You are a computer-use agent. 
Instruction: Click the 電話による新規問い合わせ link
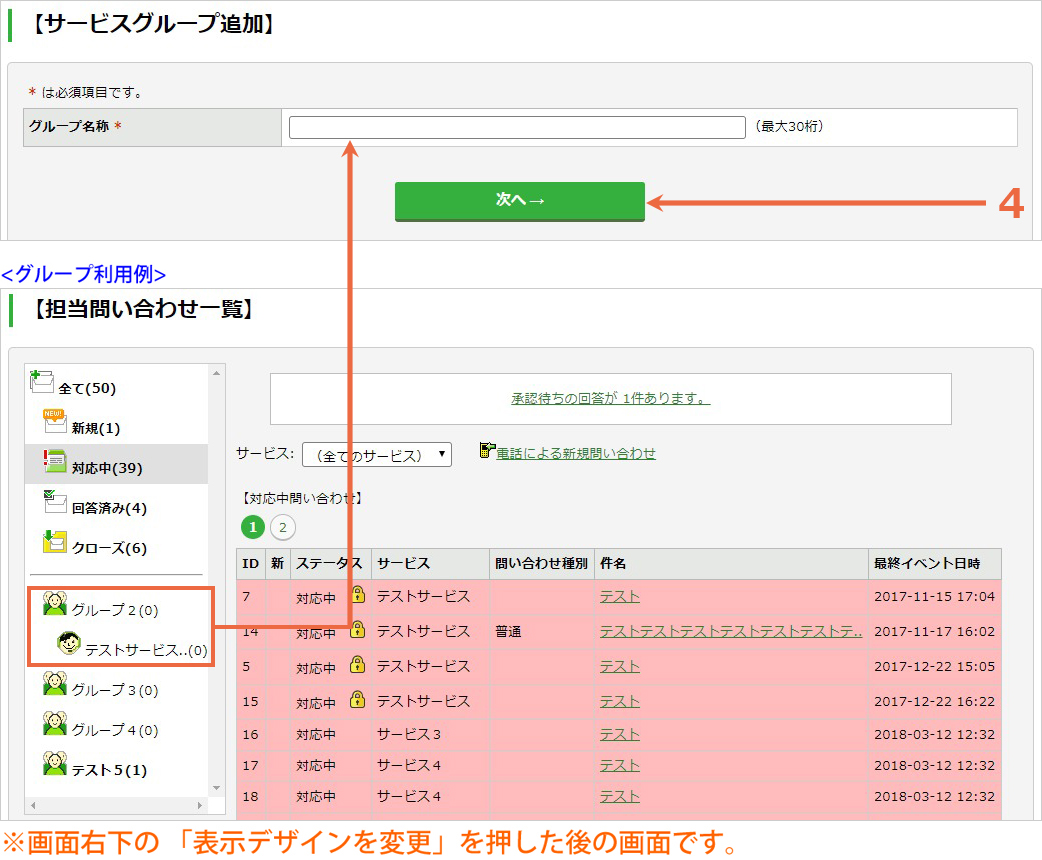[576, 453]
